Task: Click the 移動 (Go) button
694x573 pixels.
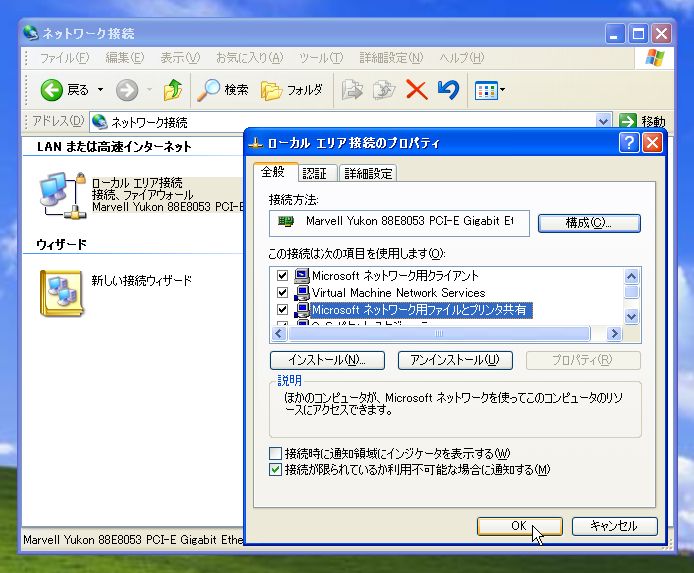Action: [642, 121]
